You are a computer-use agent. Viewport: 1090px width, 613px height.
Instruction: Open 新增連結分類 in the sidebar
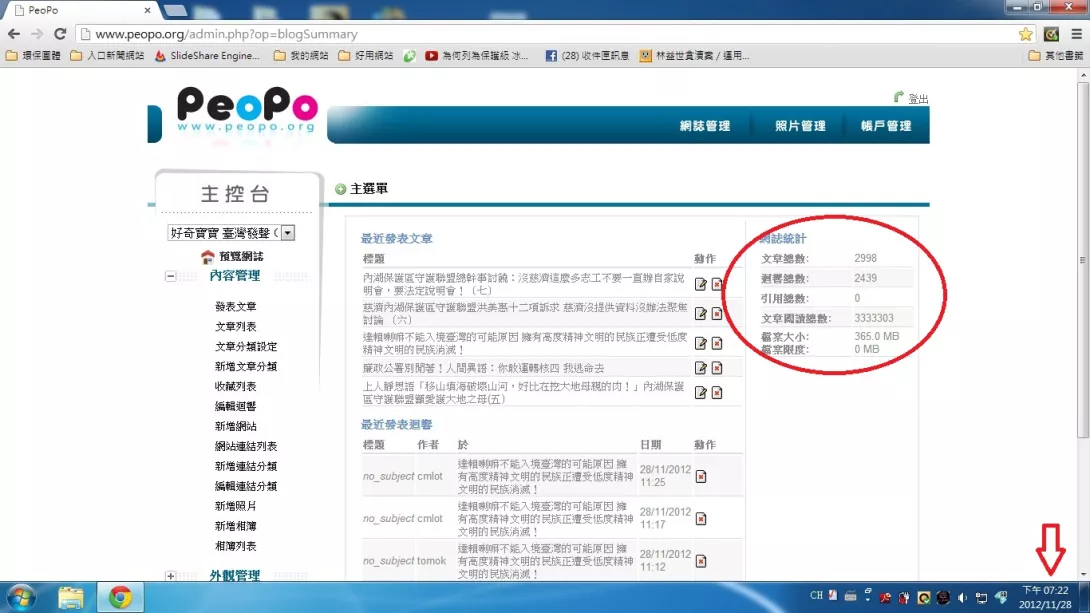point(246,466)
